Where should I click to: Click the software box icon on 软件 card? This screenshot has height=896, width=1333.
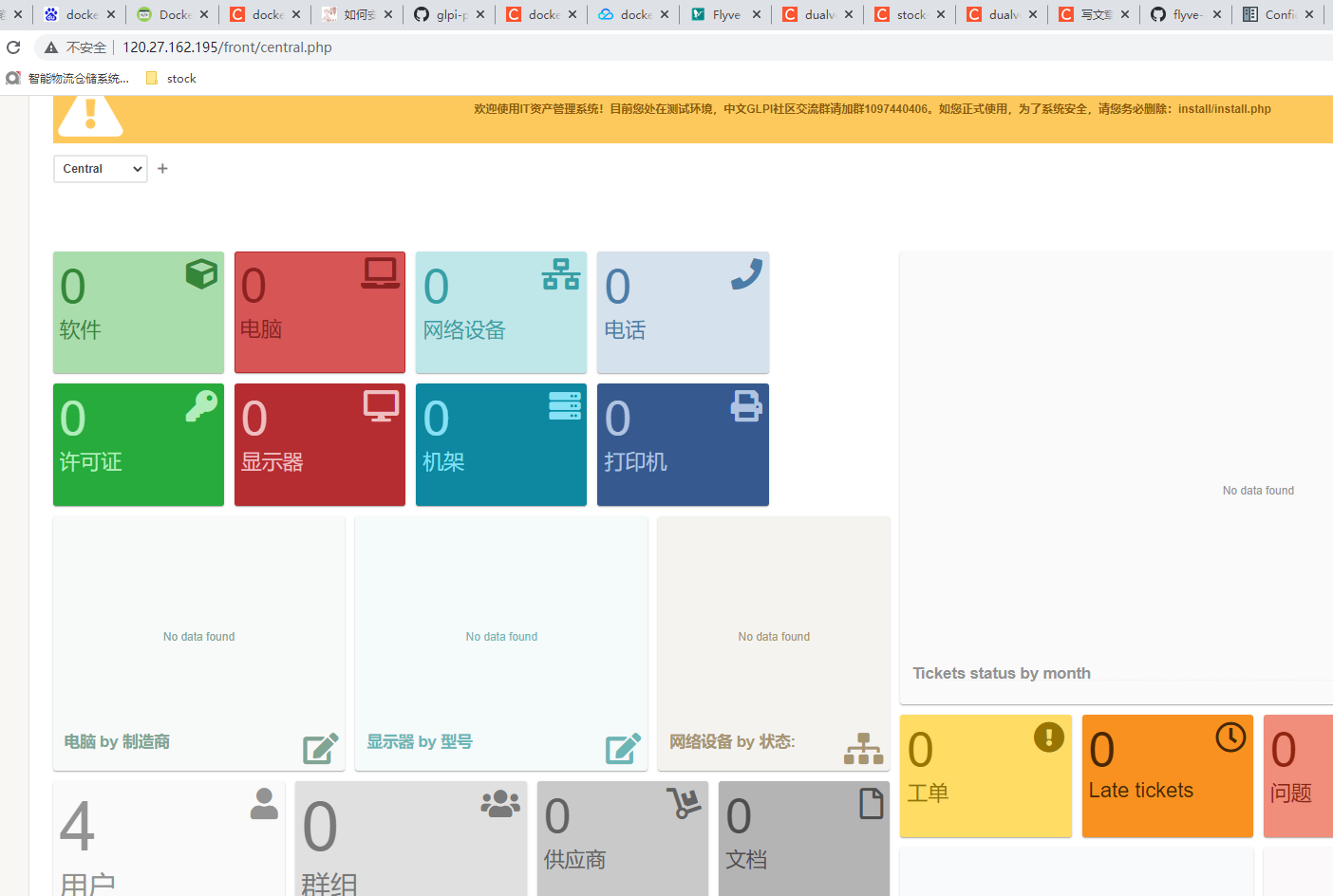pyautogui.click(x=200, y=274)
